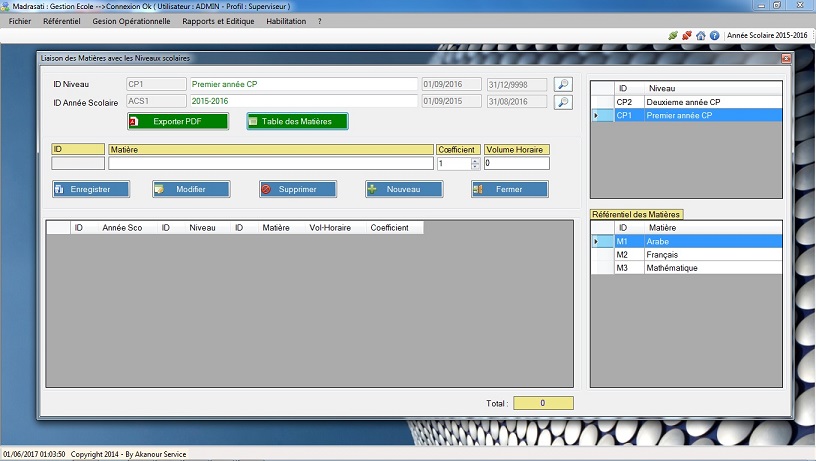Search levels with ID Niveau magnifier
This screenshot has width=816, height=461.
pyautogui.click(x=563, y=84)
